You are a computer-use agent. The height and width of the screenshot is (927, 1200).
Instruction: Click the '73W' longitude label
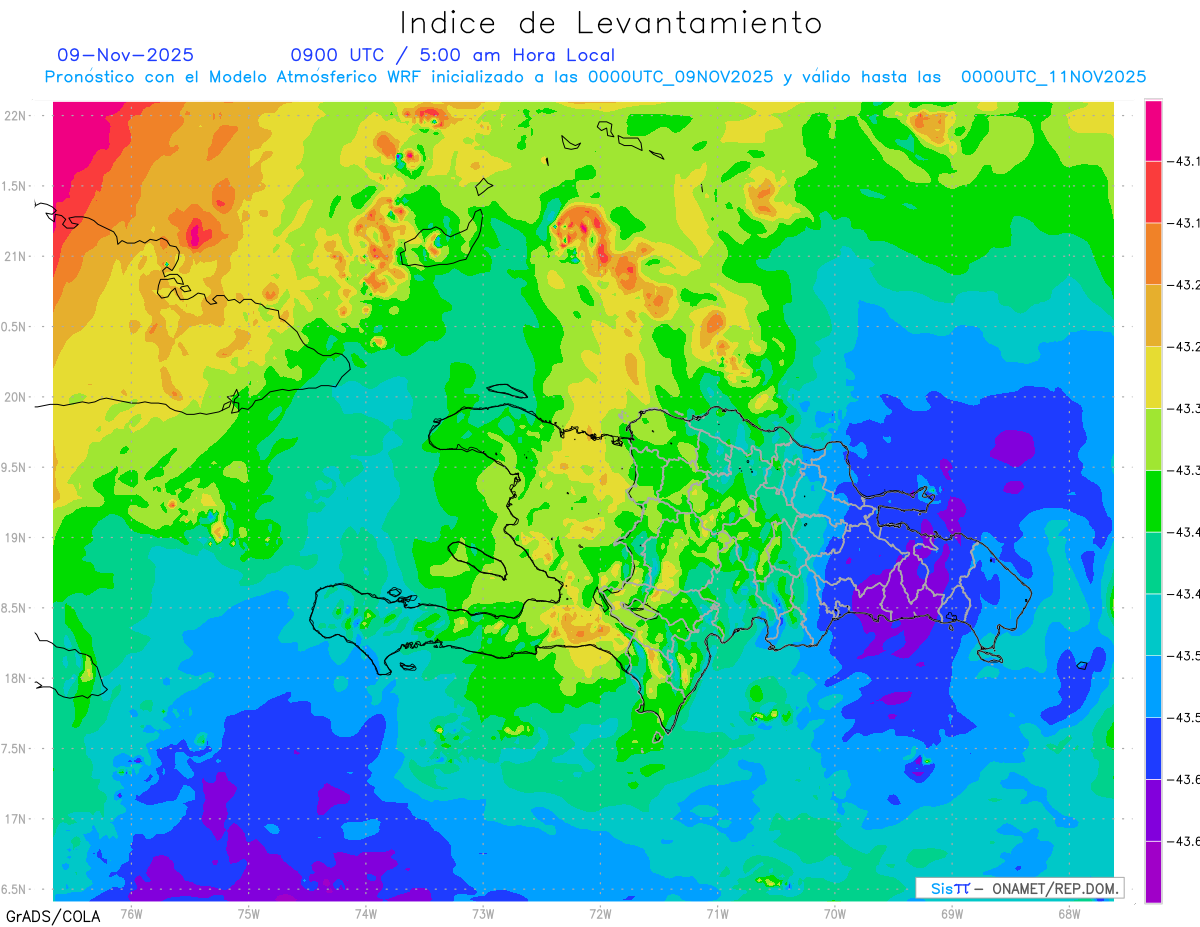tap(483, 913)
